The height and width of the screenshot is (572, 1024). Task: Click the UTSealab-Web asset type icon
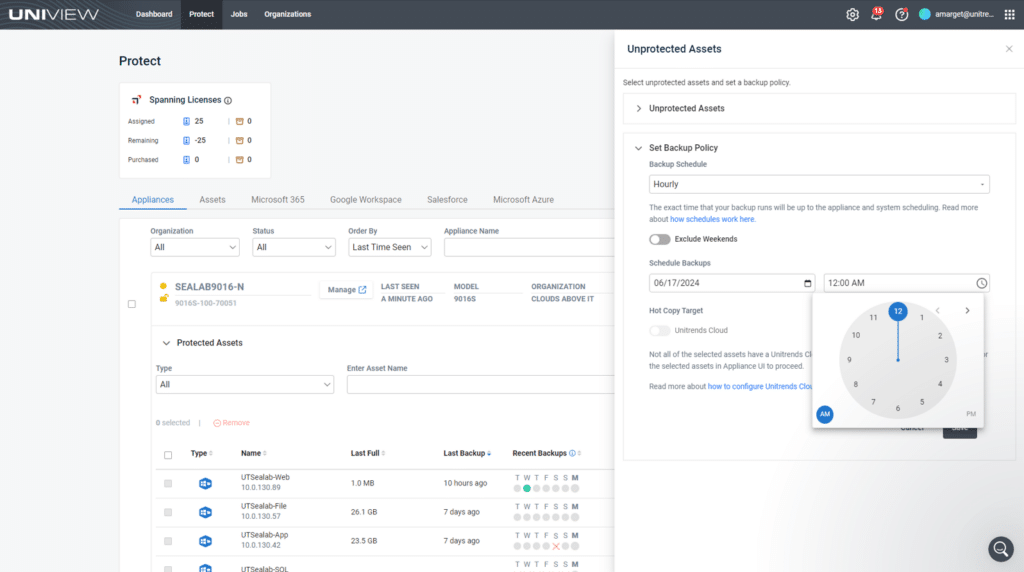(x=205, y=484)
